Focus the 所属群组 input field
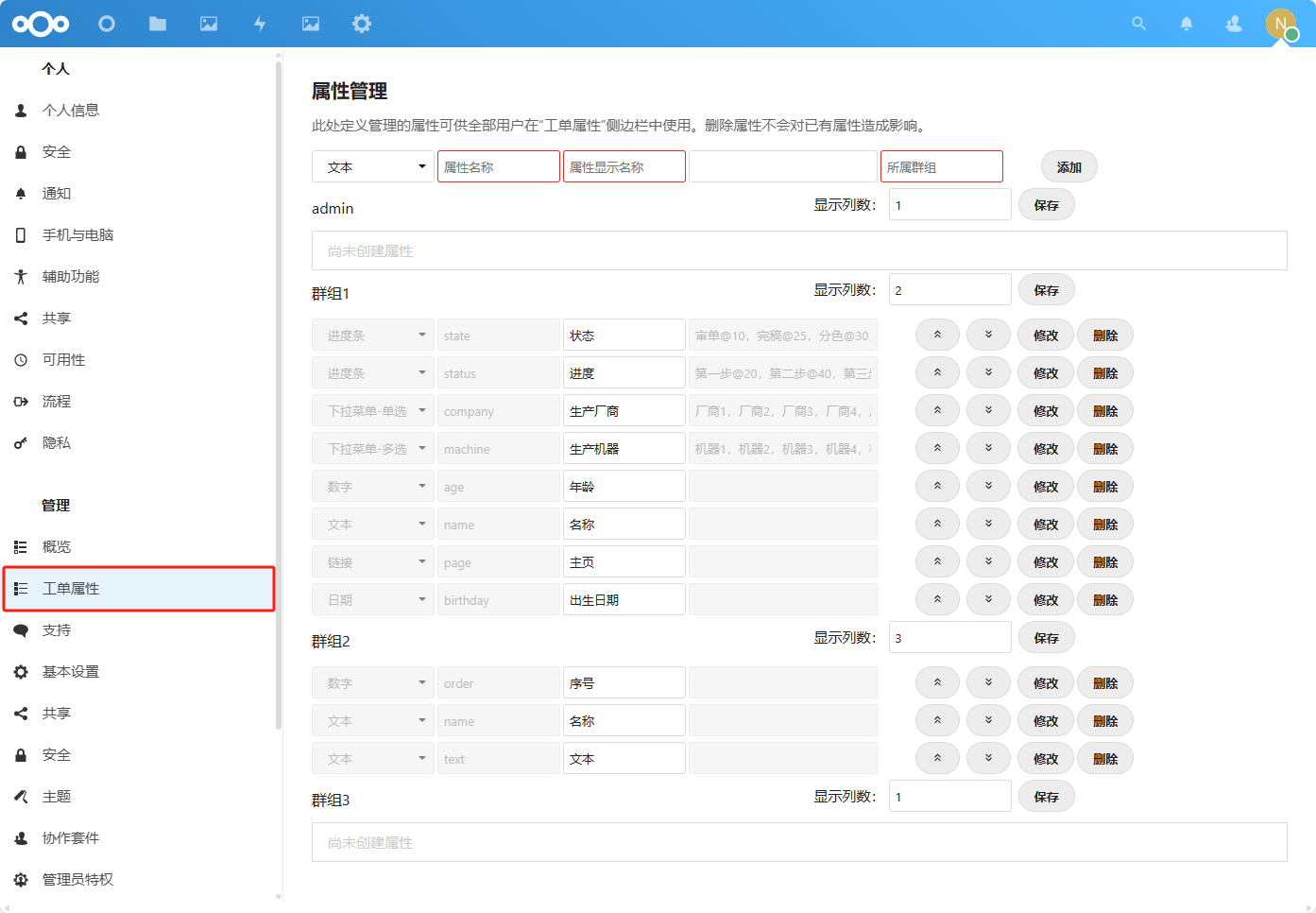 point(942,166)
